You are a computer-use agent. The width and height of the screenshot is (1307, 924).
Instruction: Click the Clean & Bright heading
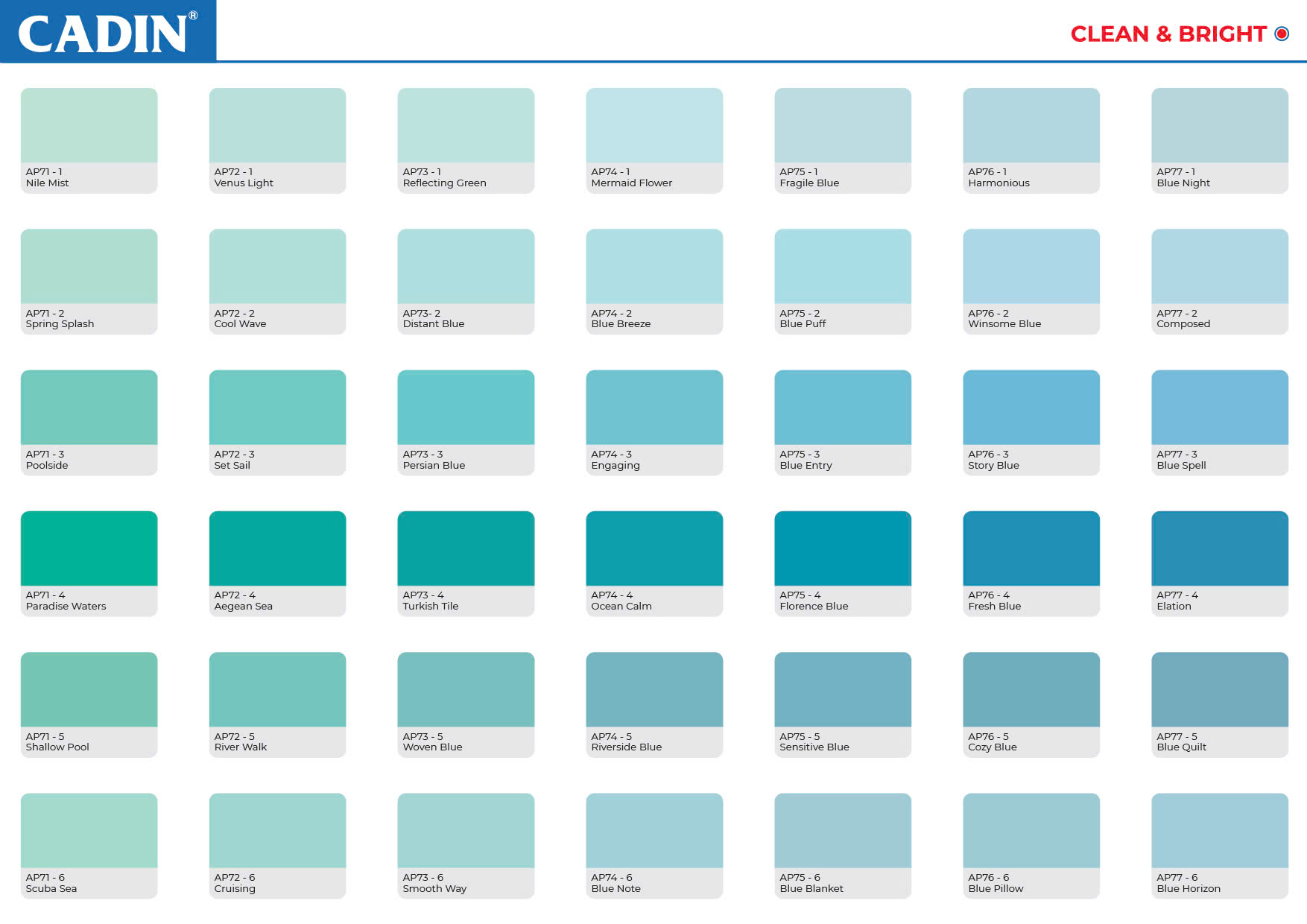point(1168,34)
